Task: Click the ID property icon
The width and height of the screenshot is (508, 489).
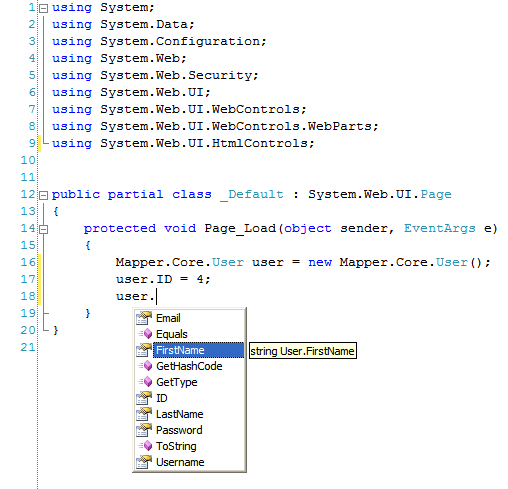Action: 144,398
